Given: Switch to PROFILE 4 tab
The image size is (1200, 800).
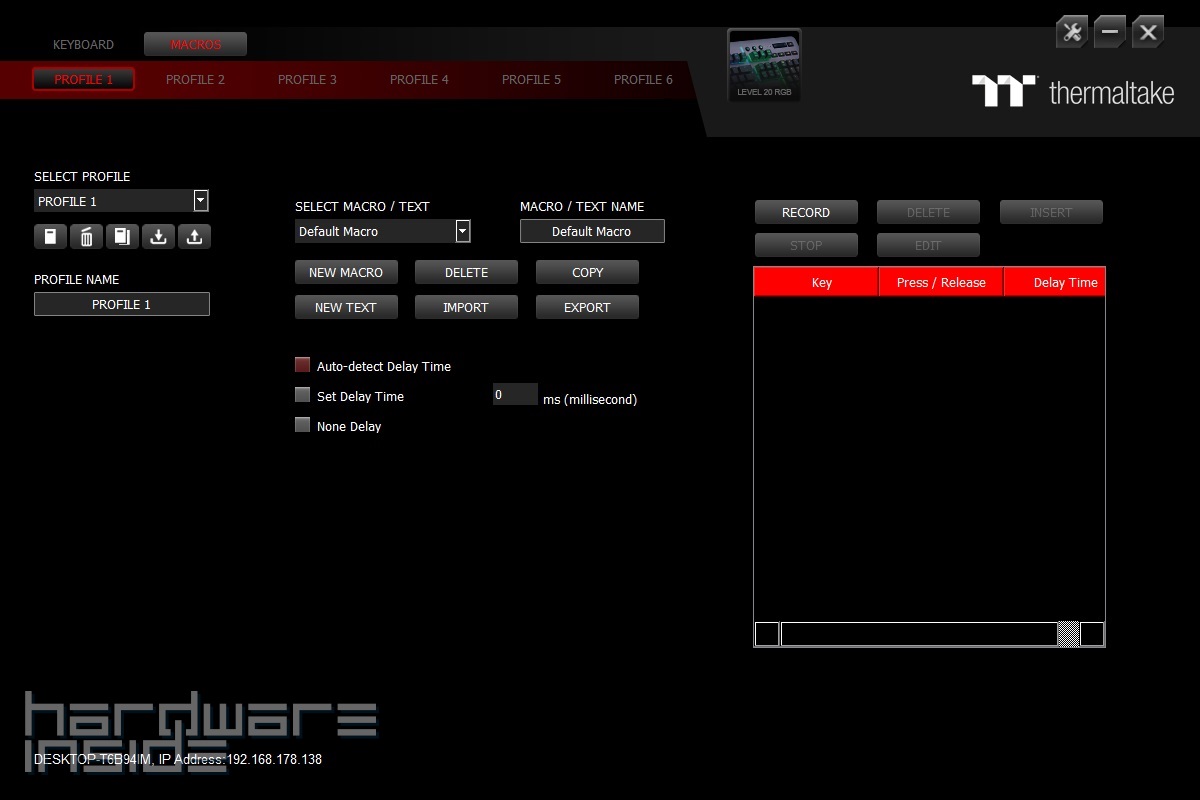Looking at the screenshot, I should [420, 79].
